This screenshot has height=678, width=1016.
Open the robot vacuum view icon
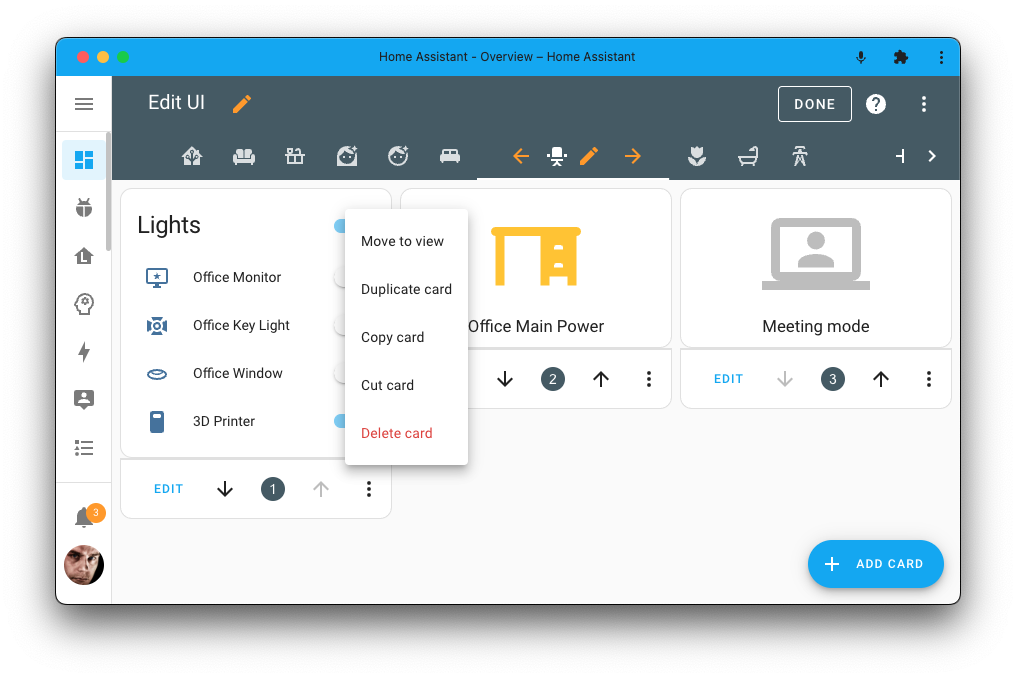pyautogui.click(x=397, y=156)
